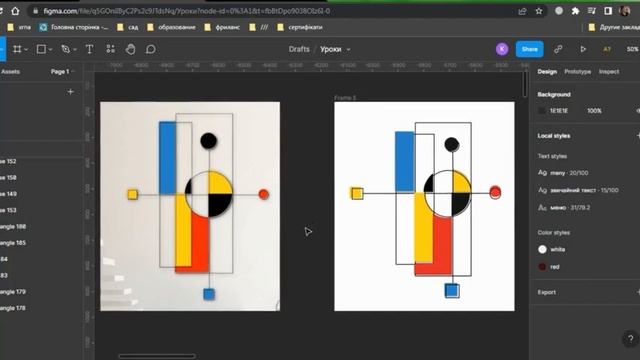Image resolution: width=640 pixels, height=360 pixels.
Task: Select the red circle in right frame
Action: (495, 192)
